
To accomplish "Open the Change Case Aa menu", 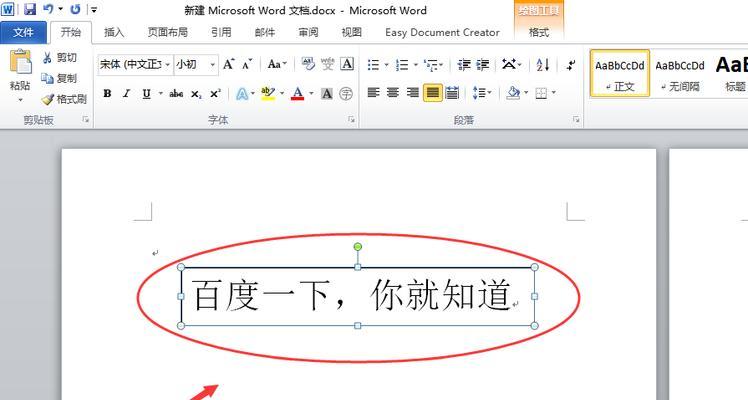I will point(277,64).
